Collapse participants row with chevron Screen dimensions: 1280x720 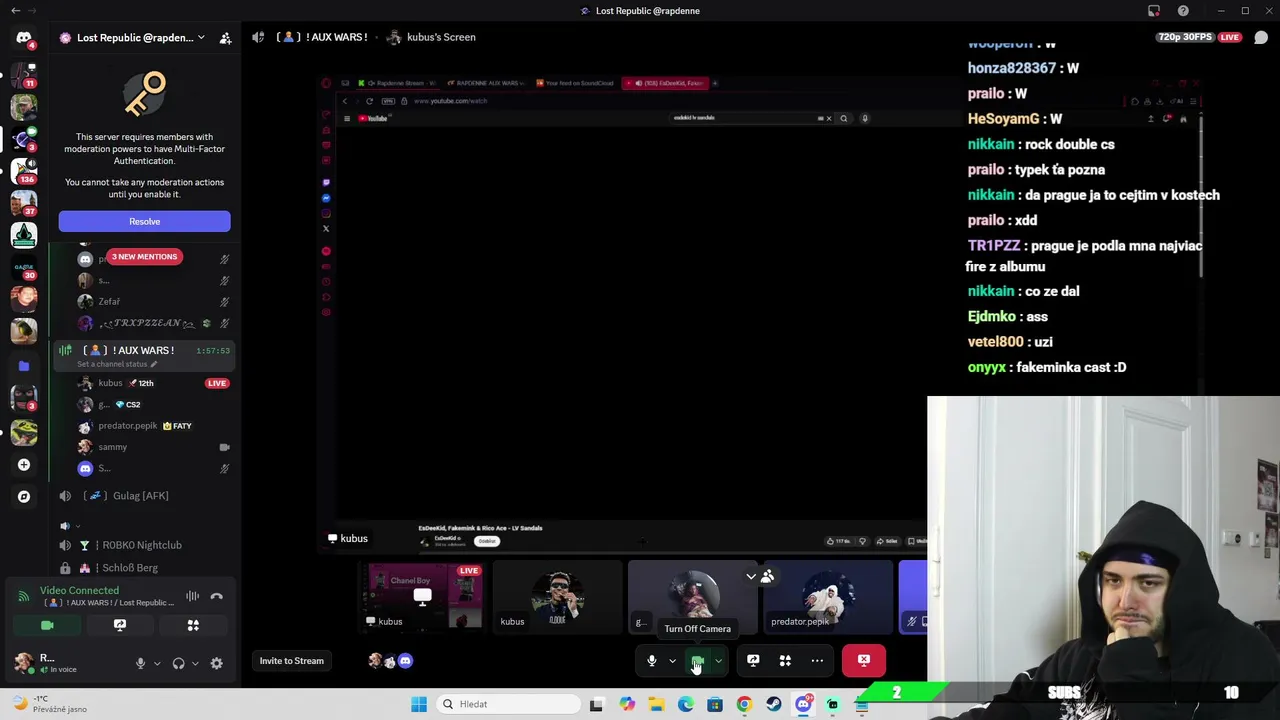(x=751, y=576)
